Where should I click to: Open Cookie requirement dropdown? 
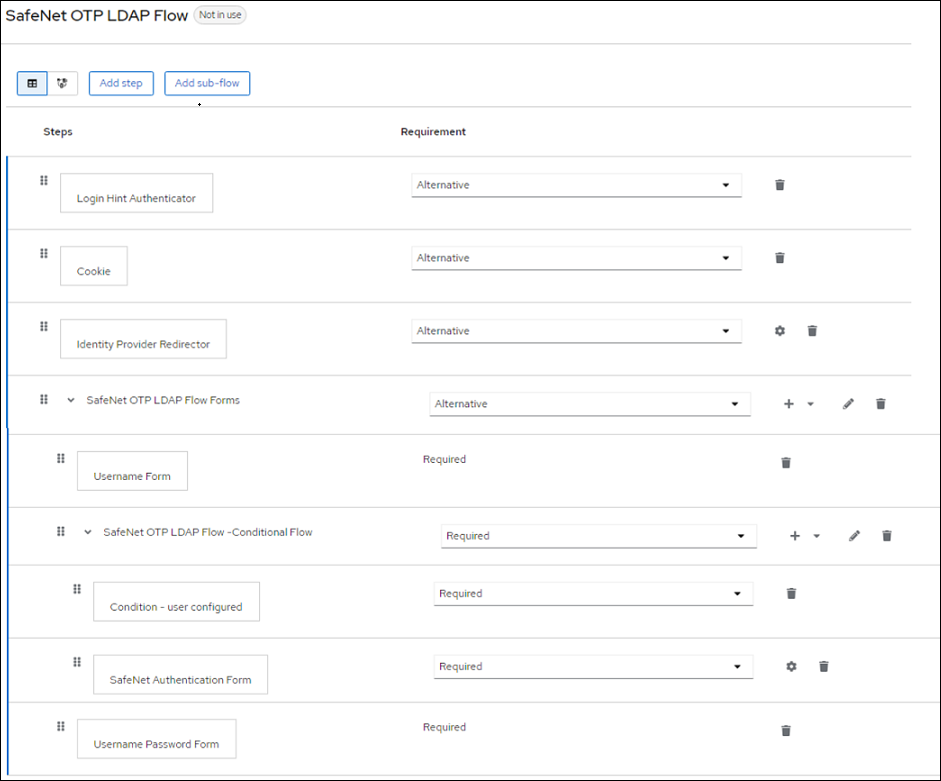(x=576, y=258)
